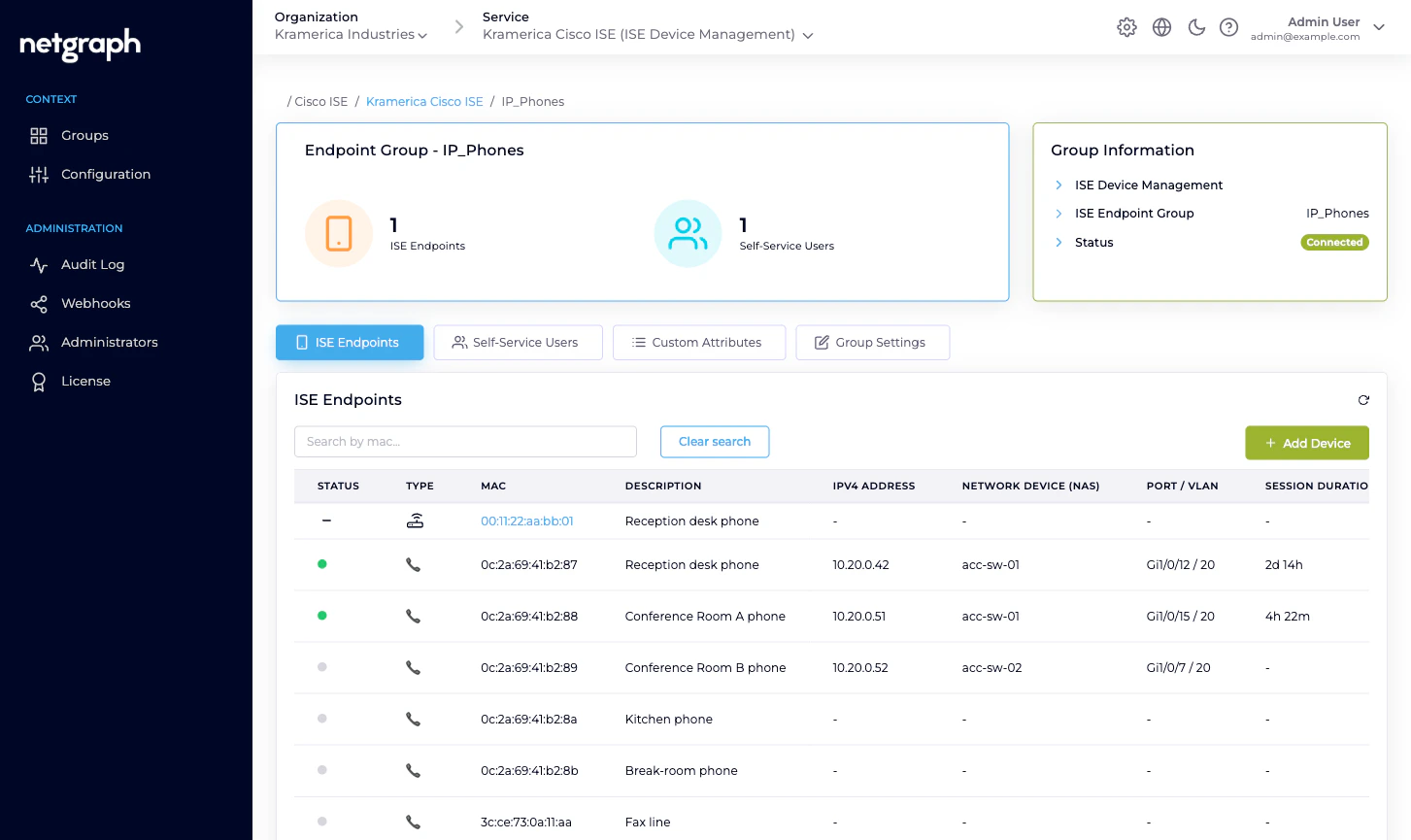Click the Search by mac input field
The width and height of the screenshot is (1411, 840).
pyautogui.click(x=465, y=441)
